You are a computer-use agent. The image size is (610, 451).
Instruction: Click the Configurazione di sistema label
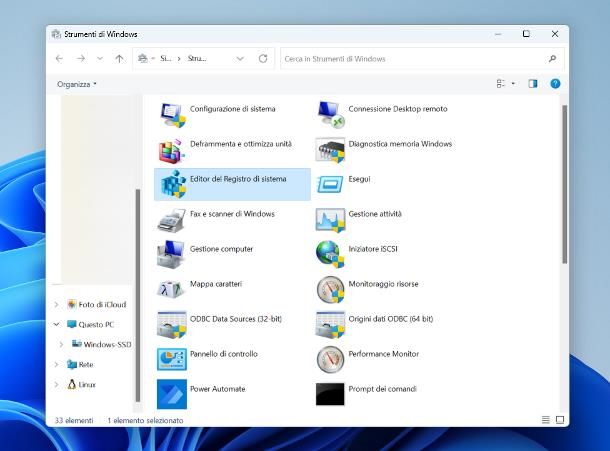(x=233, y=109)
